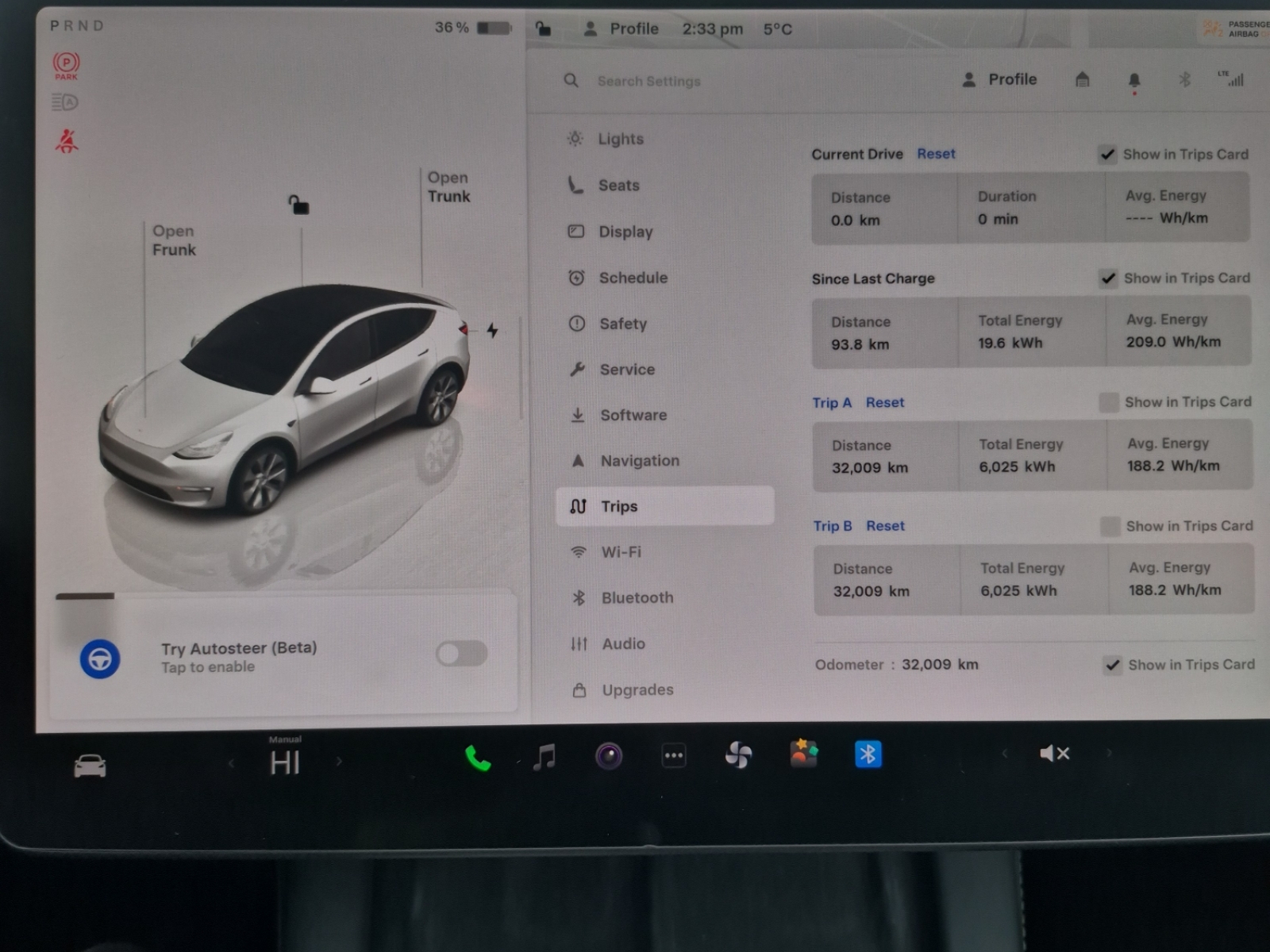
Task: Open the phone app in dock
Action: pos(477,758)
